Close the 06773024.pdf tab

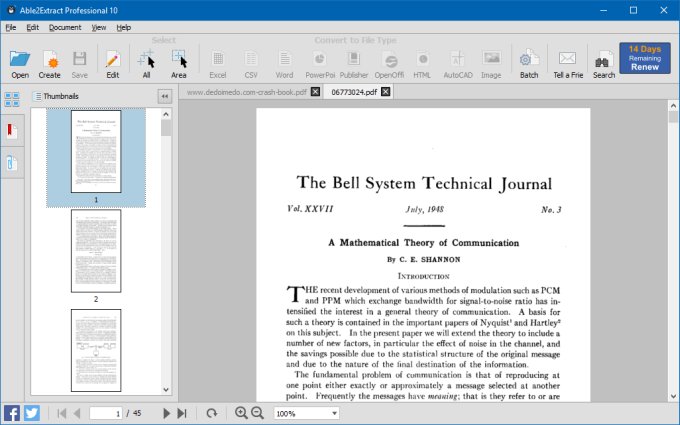point(386,92)
